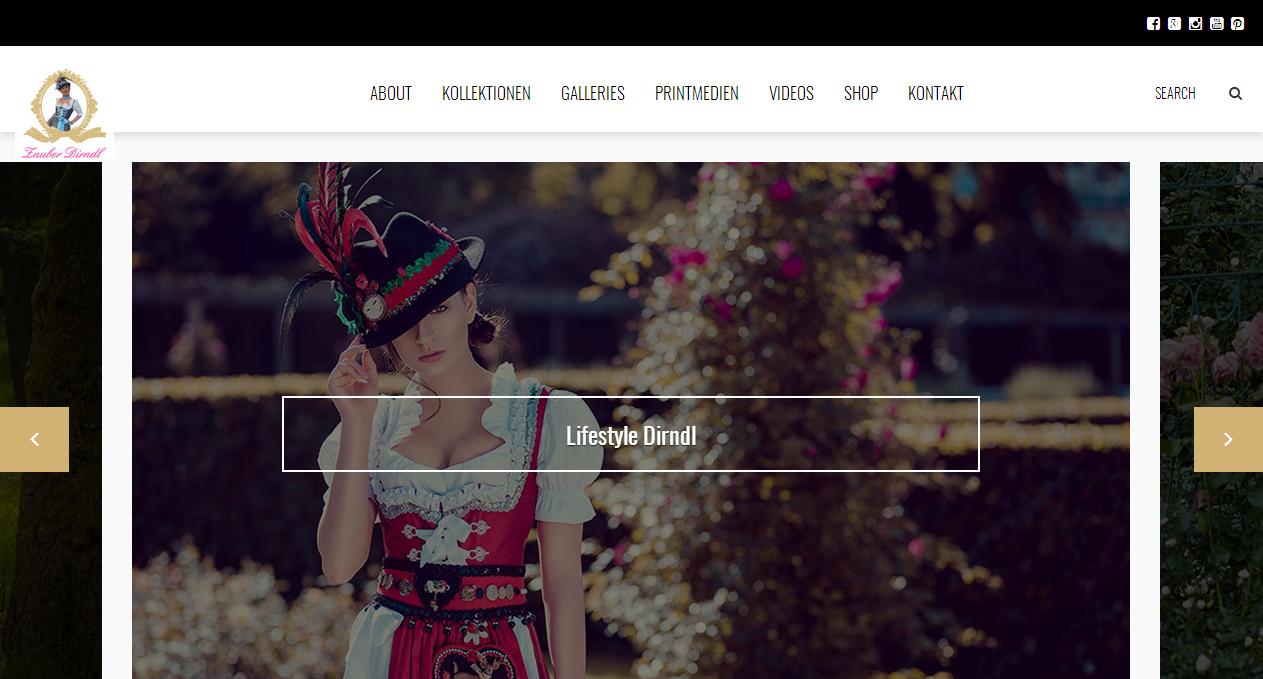Open the Facebook page icon
Screen dimensions: 1263x679
coord(1153,23)
